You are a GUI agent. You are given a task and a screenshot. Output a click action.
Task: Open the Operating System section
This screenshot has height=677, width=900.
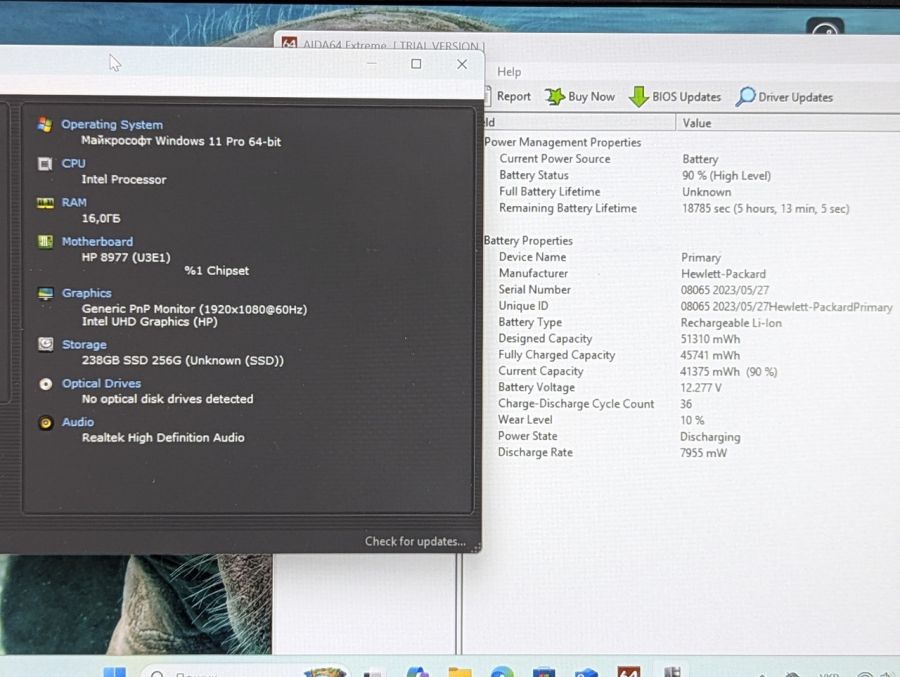[112, 125]
